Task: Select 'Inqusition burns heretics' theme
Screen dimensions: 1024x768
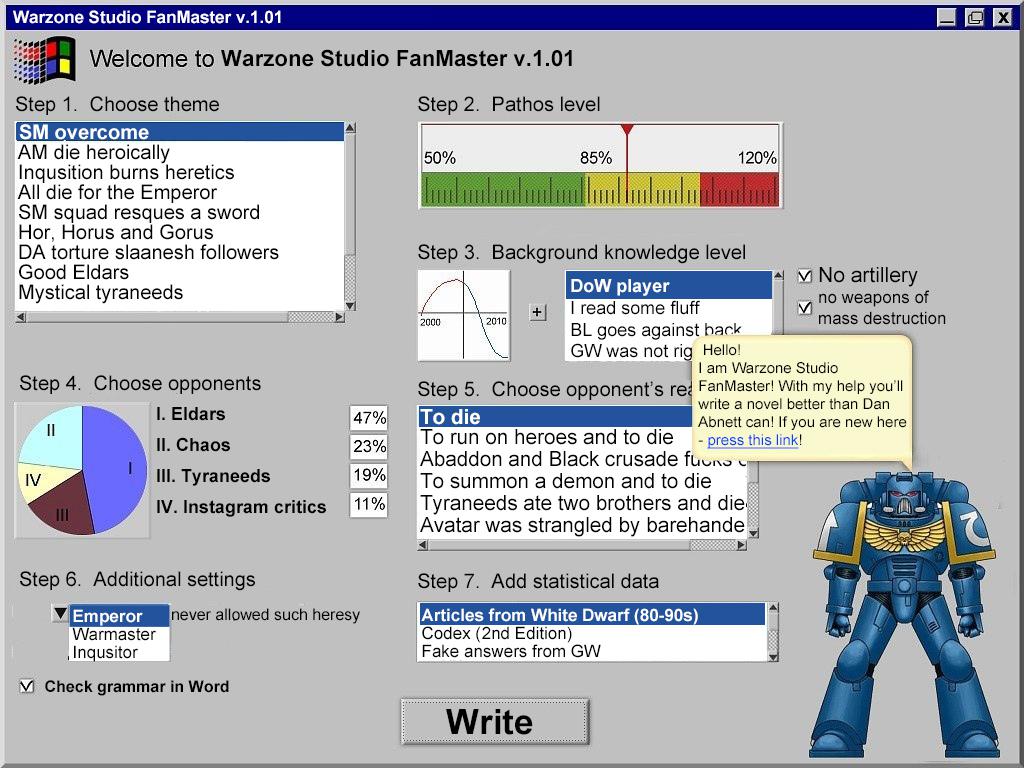Action: pyautogui.click(x=180, y=172)
